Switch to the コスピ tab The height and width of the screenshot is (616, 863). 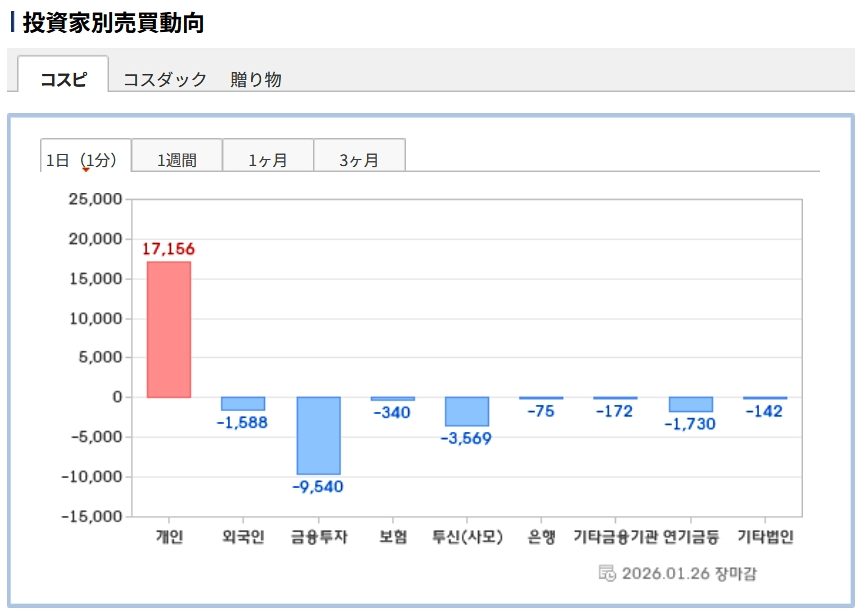(63, 79)
